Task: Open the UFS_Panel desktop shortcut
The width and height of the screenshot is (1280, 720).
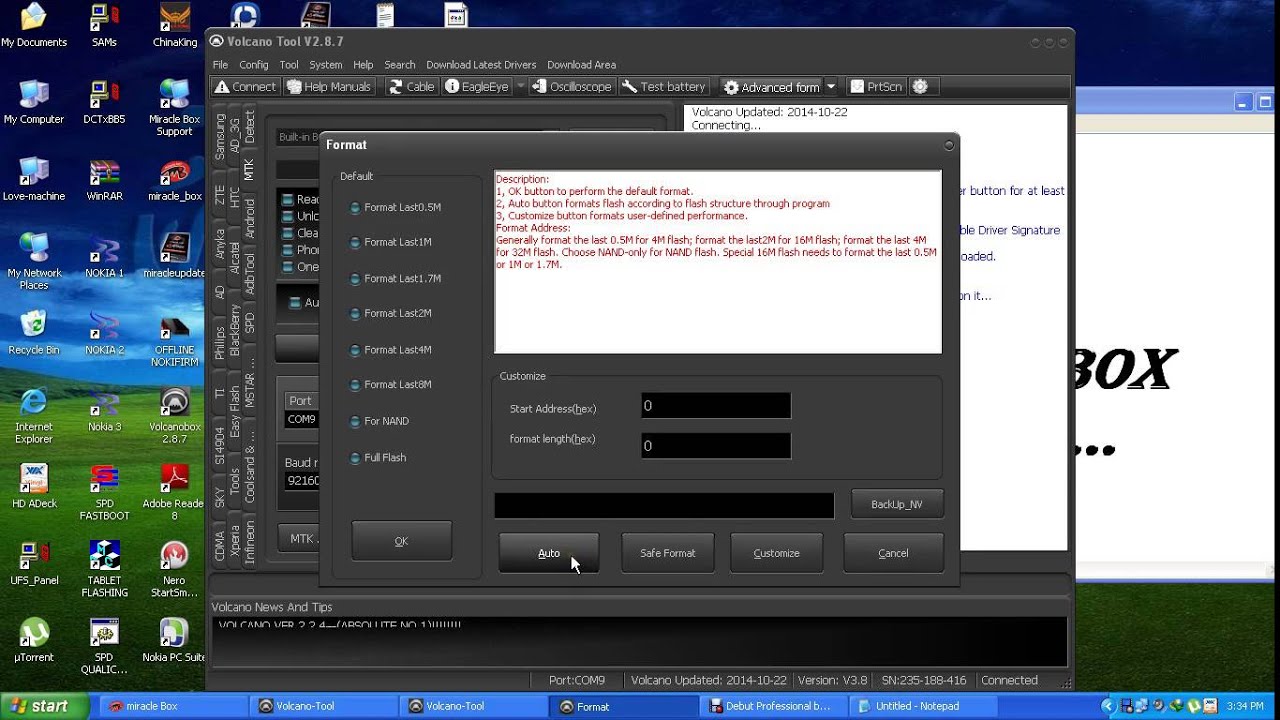Action: pyautogui.click(x=34, y=563)
